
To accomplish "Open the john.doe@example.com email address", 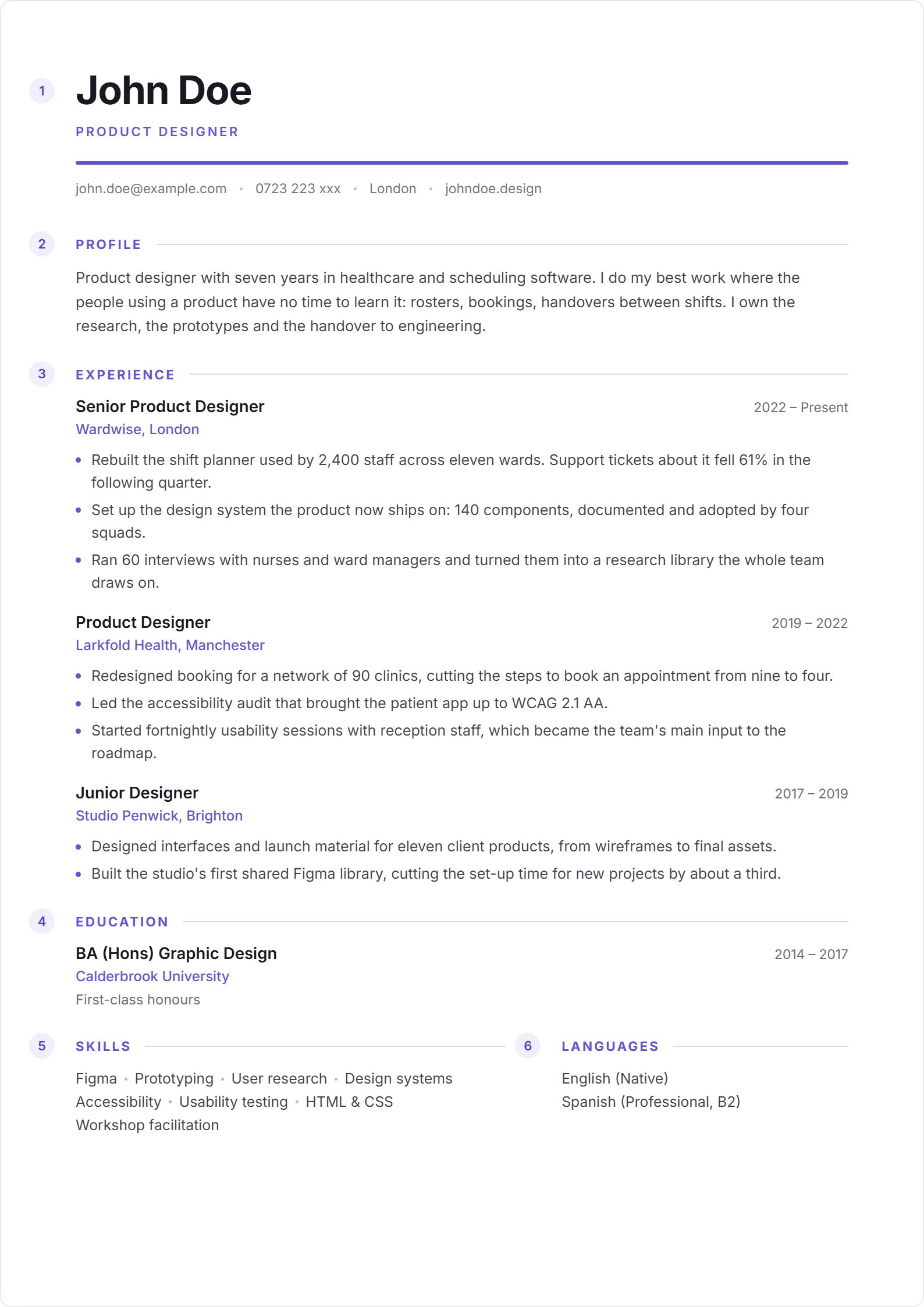I will 151,189.
